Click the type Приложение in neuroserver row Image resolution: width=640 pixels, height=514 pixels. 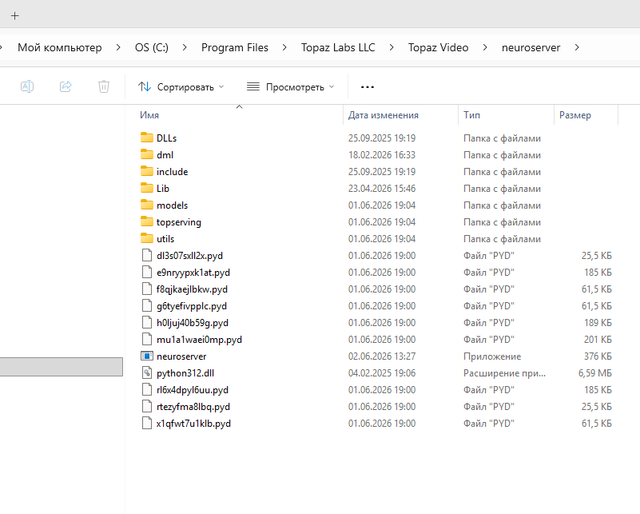[492, 357]
